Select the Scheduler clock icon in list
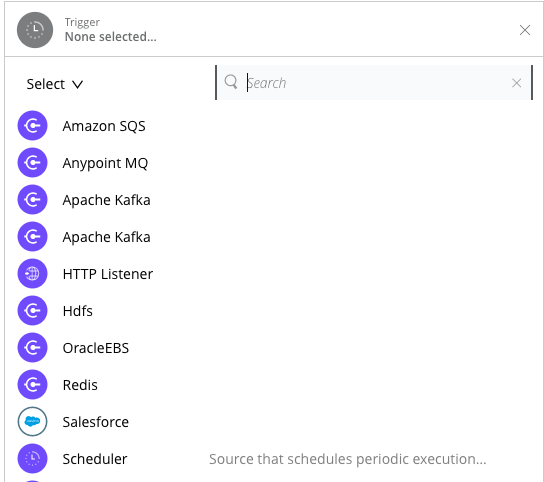This screenshot has width=544, height=482. tap(32, 458)
